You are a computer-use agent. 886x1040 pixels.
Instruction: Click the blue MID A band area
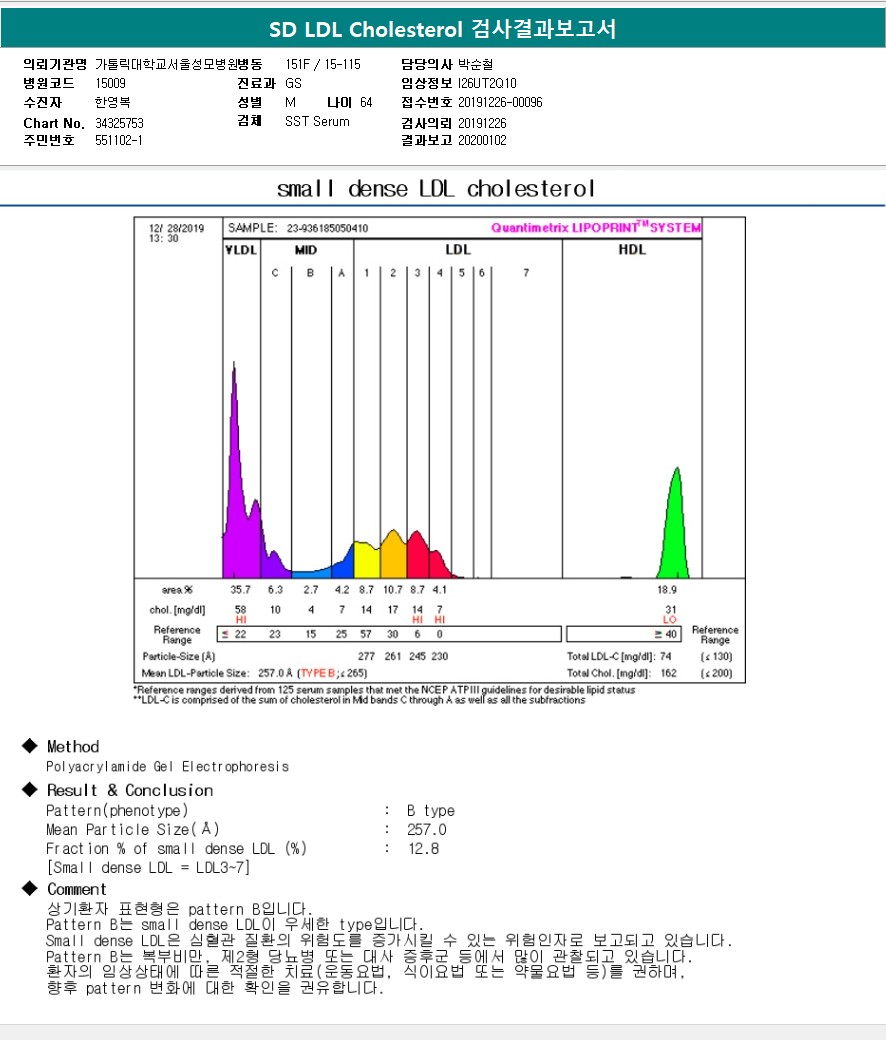click(x=343, y=566)
